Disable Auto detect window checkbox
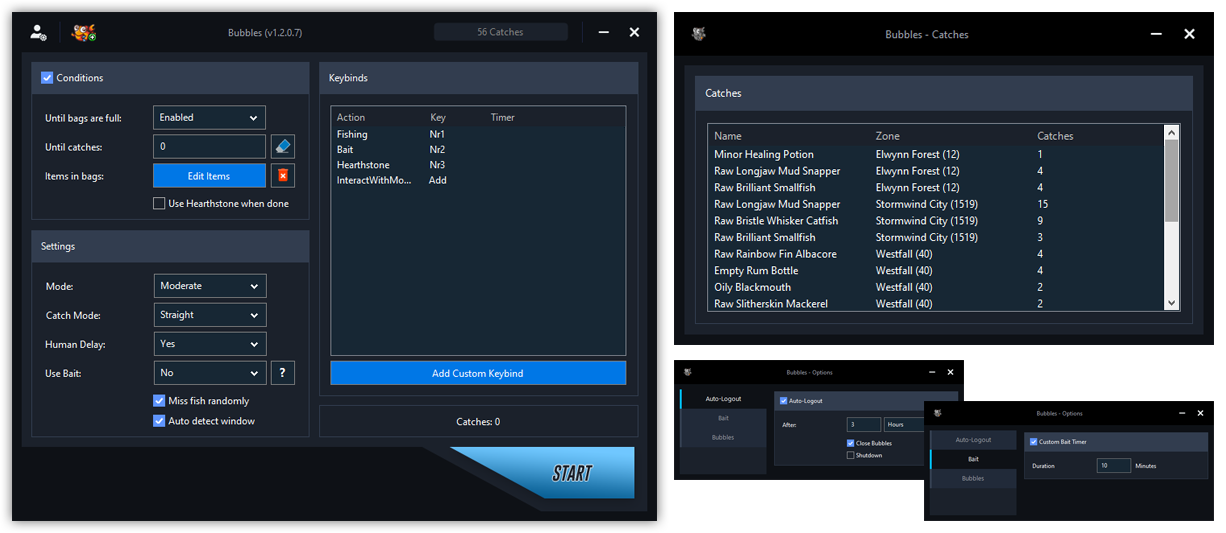Image resolution: width=1226 pixels, height=533 pixels. click(159, 421)
